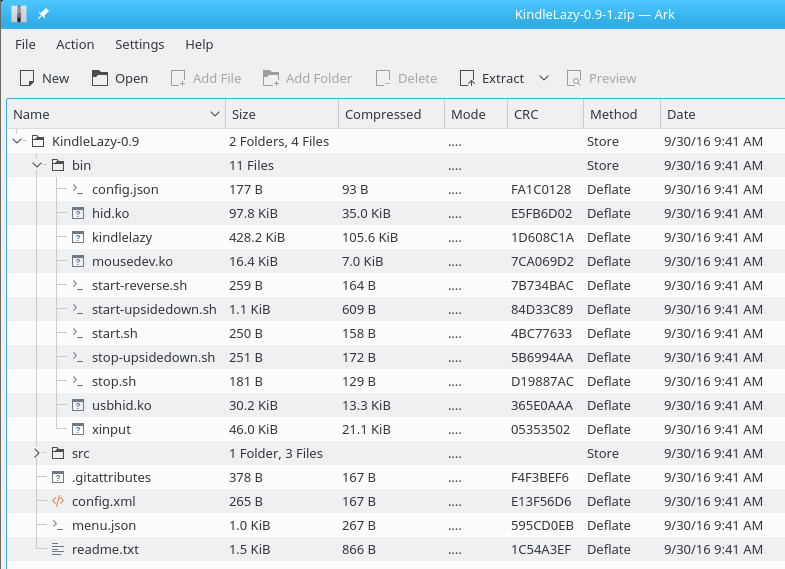This screenshot has width=785, height=569.
Task: Select the kindlelazy file name
Action: pos(122,238)
